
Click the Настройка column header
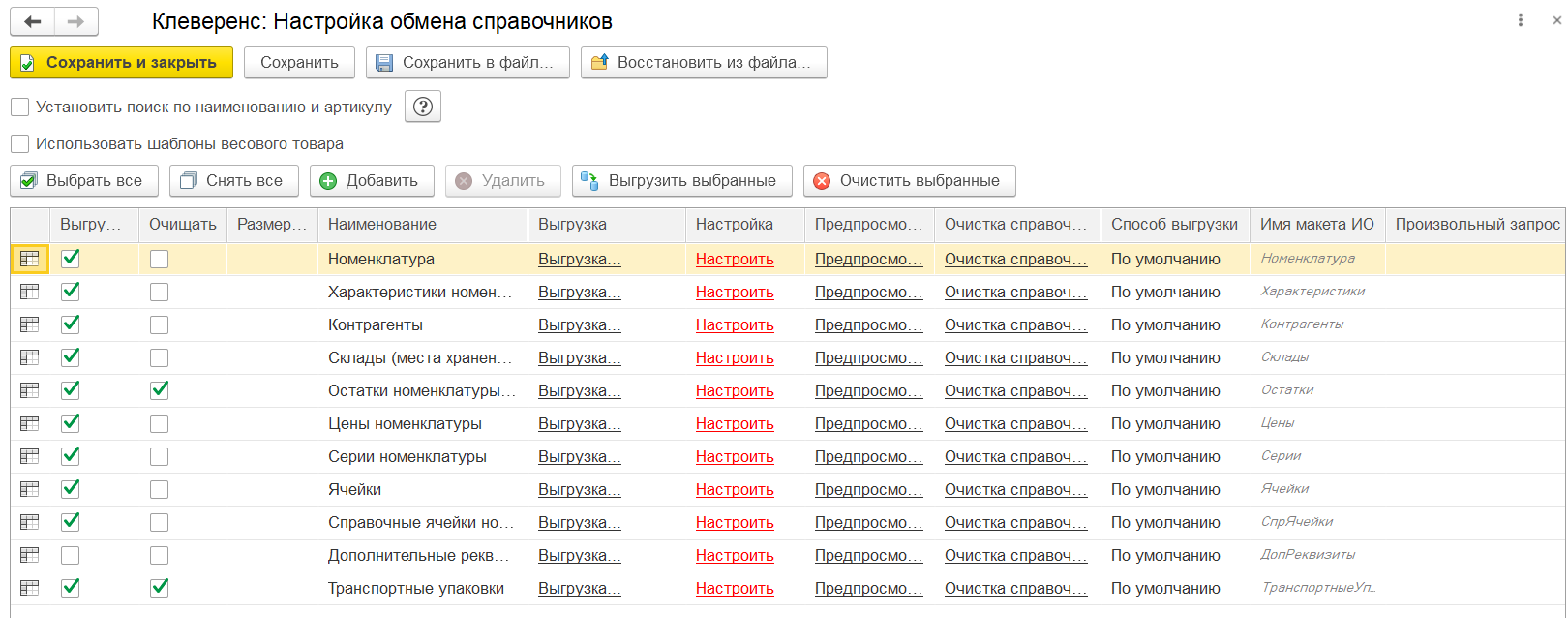click(x=744, y=224)
